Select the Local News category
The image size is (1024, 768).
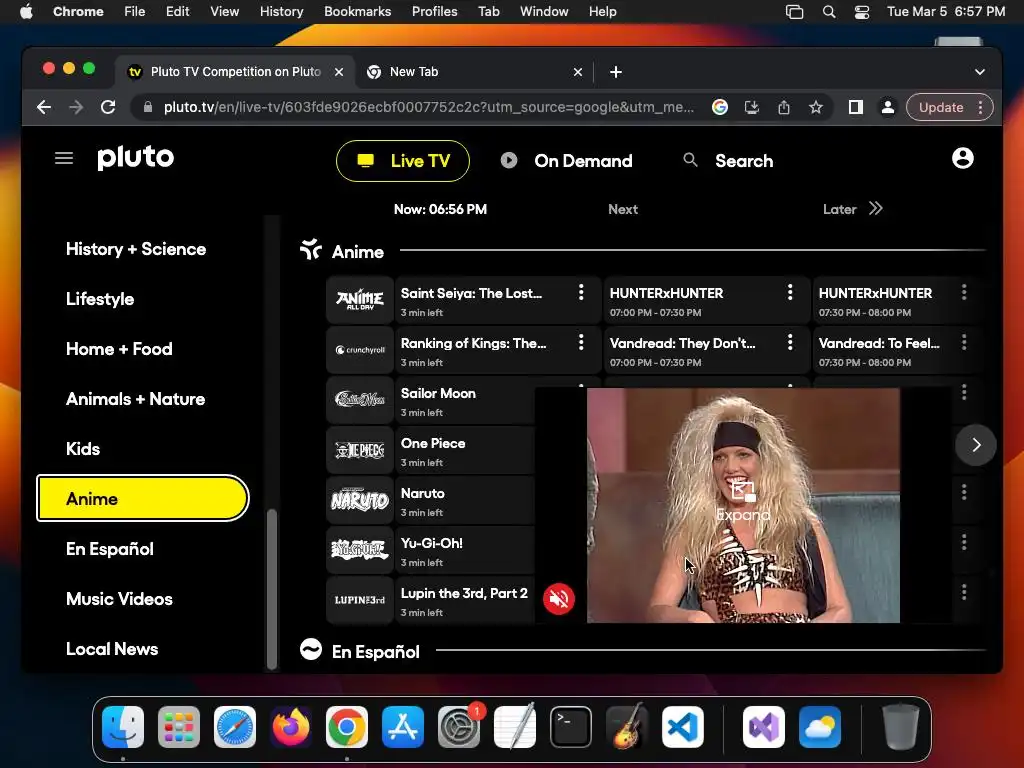[x=112, y=649]
